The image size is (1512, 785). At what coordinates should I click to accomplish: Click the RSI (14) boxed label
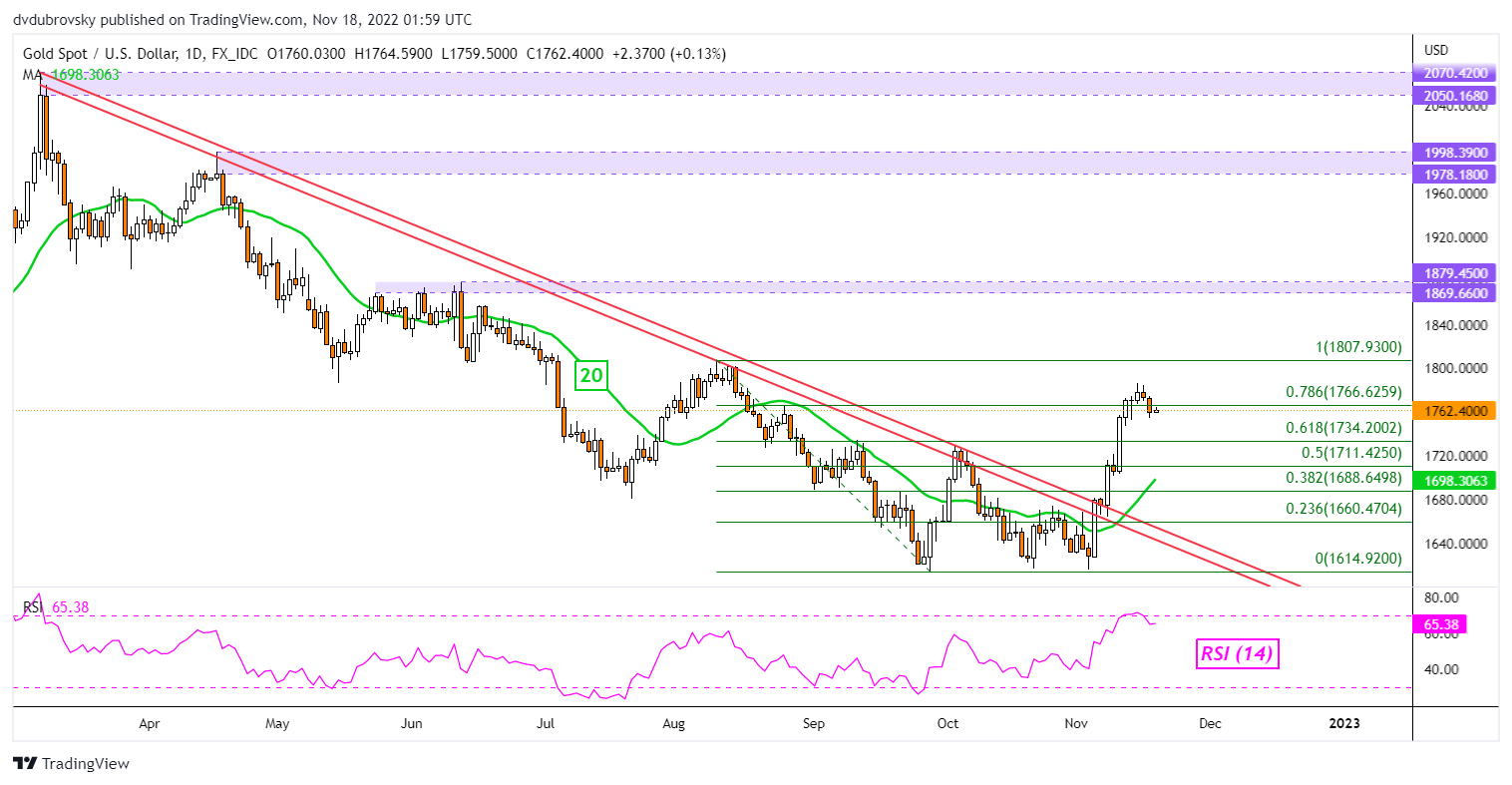[1237, 654]
